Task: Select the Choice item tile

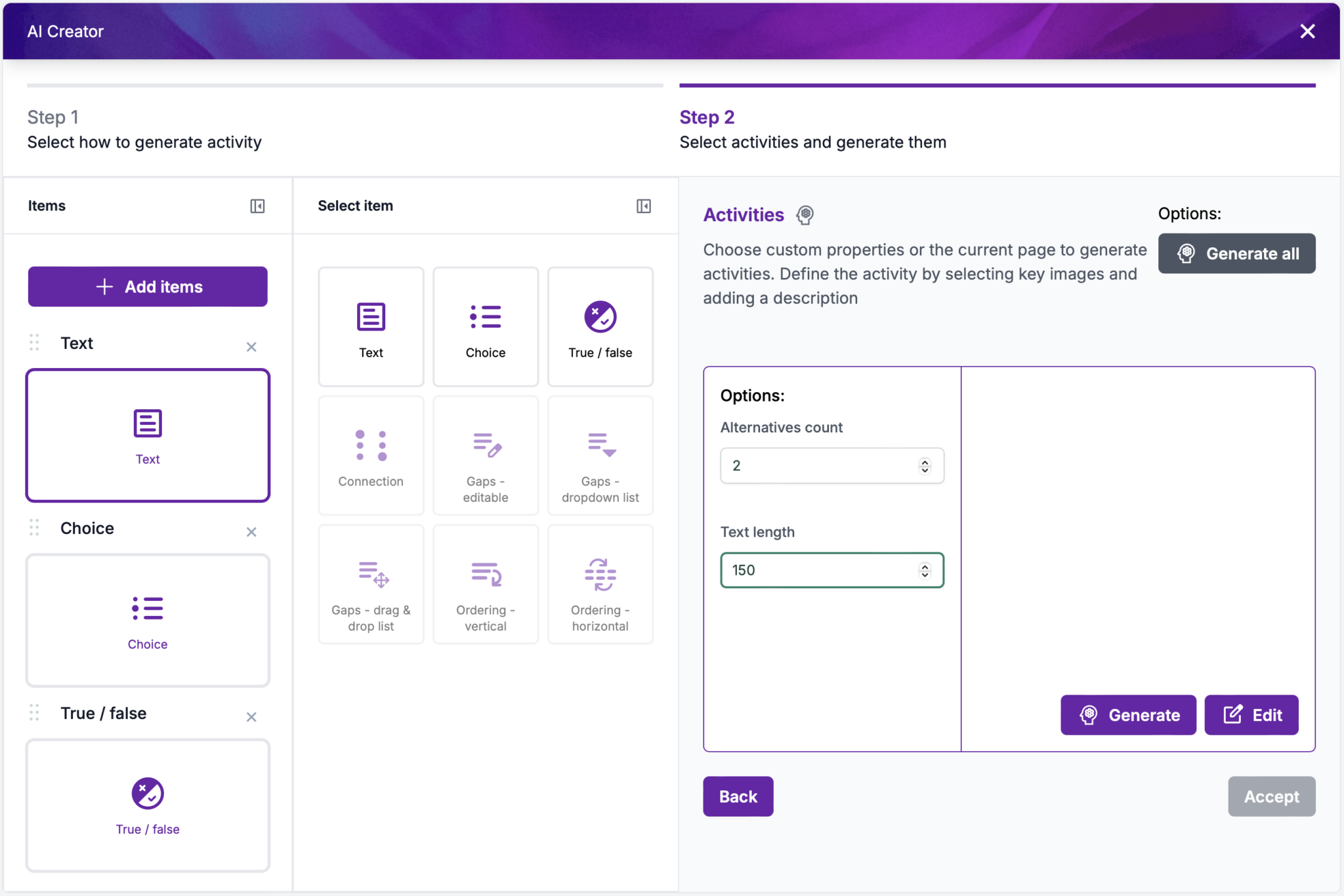Action: pyautogui.click(x=486, y=327)
